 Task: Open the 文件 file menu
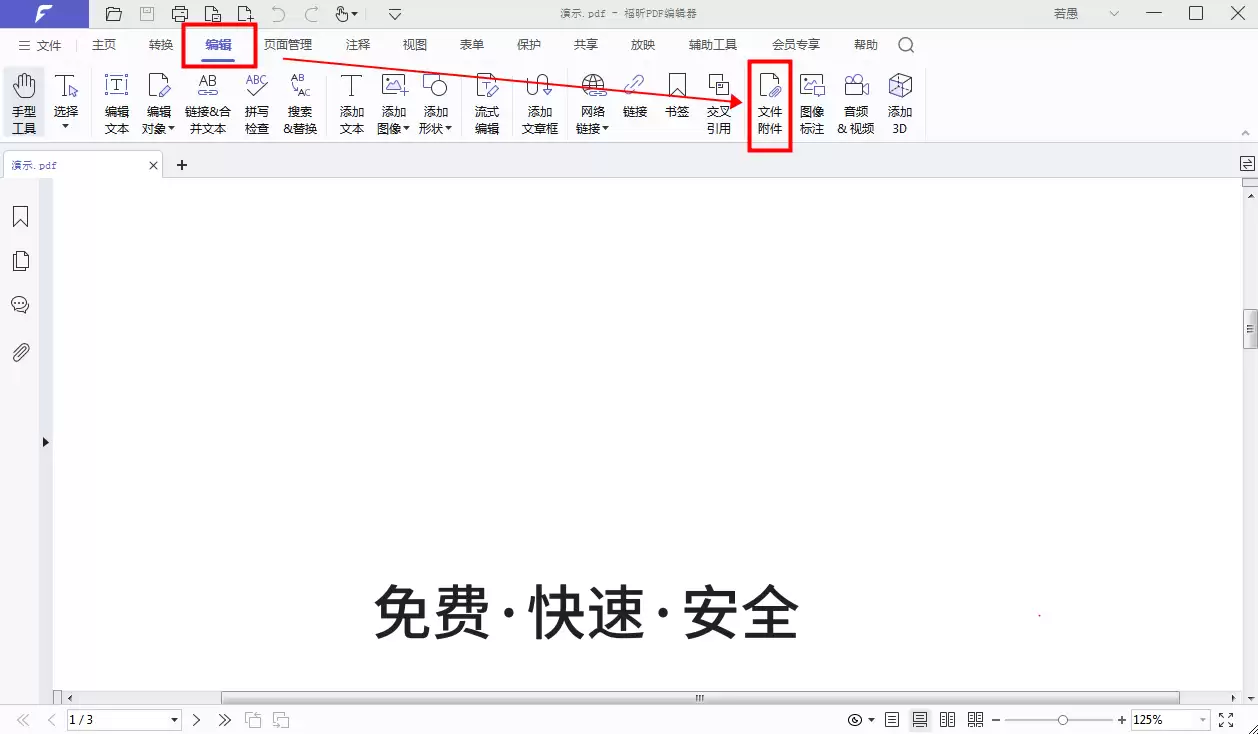tap(40, 45)
